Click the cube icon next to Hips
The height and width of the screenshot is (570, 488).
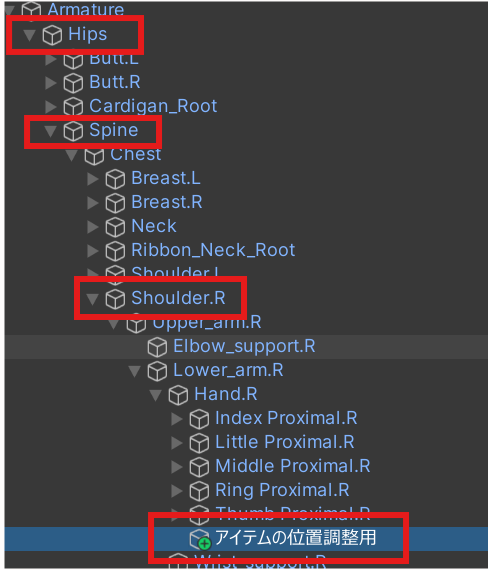click(52, 35)
